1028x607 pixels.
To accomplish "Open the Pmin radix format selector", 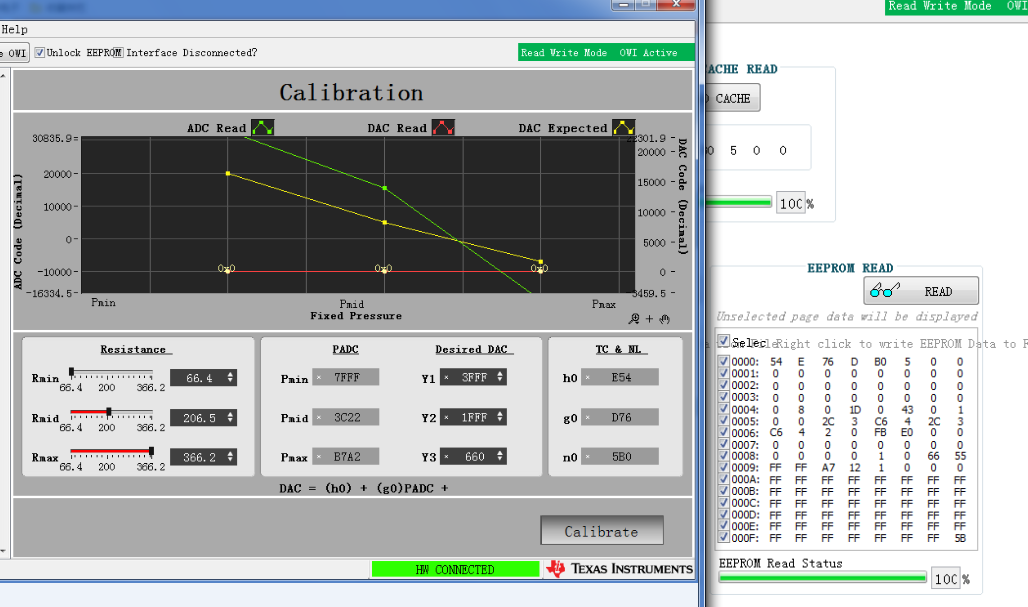I will click(x=319, y=378).
